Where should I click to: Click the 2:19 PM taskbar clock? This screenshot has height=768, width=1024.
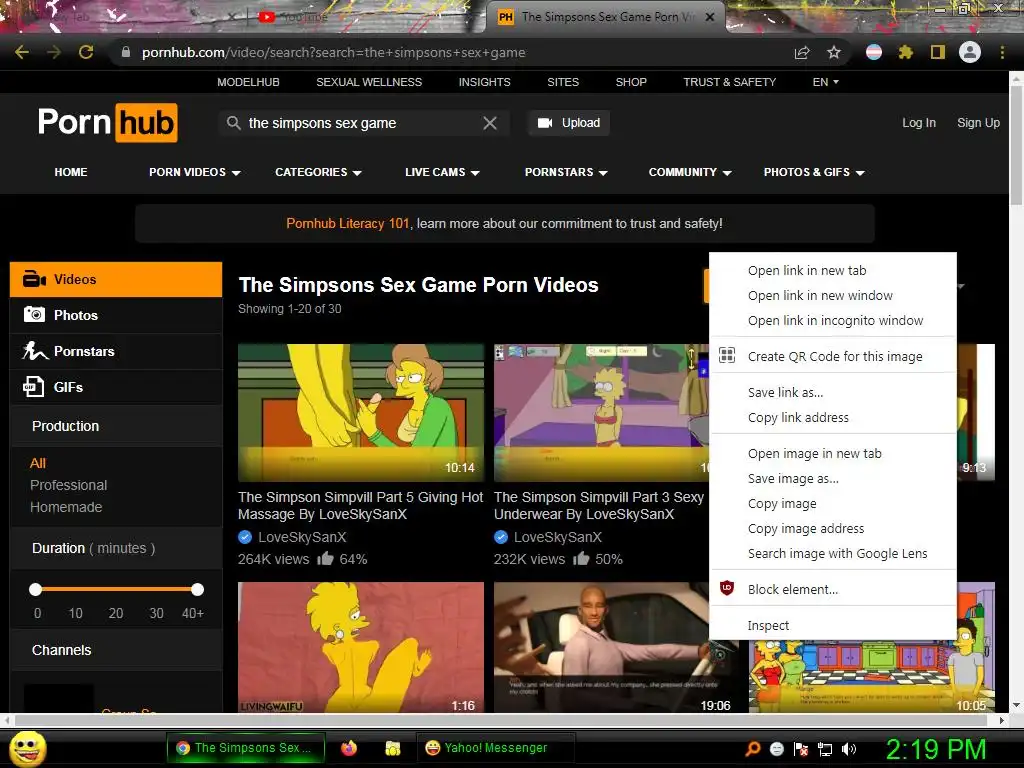(x=935, y=749)
